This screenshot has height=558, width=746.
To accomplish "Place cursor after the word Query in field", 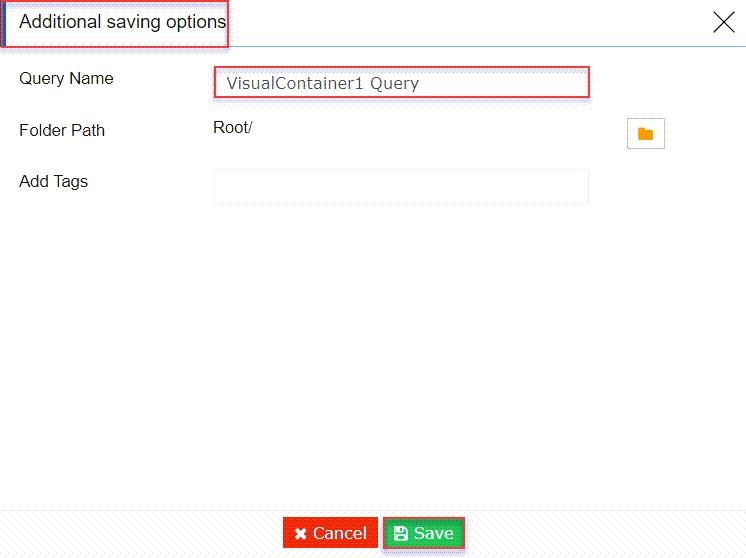I will pos(420,83).
